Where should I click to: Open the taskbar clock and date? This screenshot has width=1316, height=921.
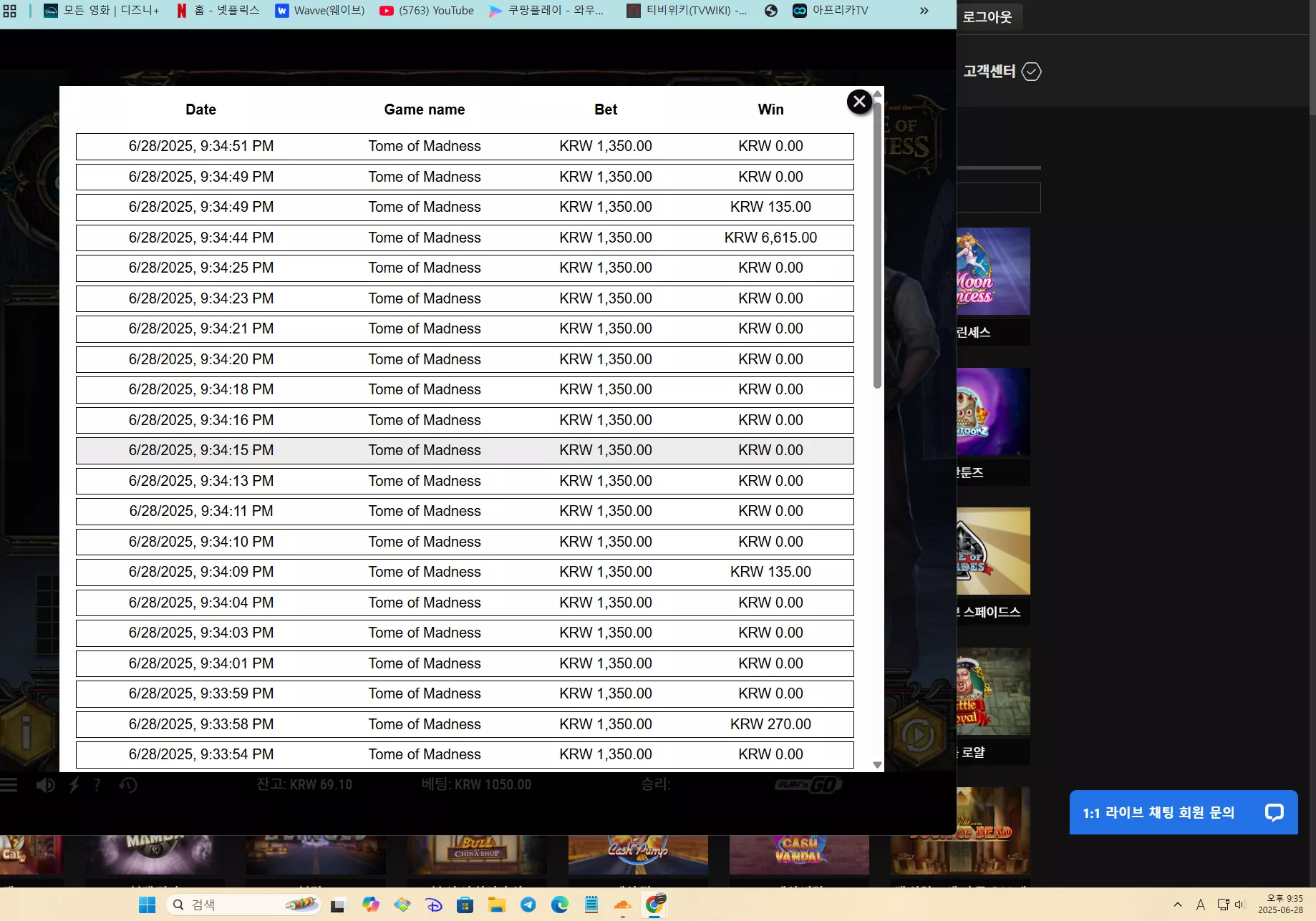(x=1281, y=905)
